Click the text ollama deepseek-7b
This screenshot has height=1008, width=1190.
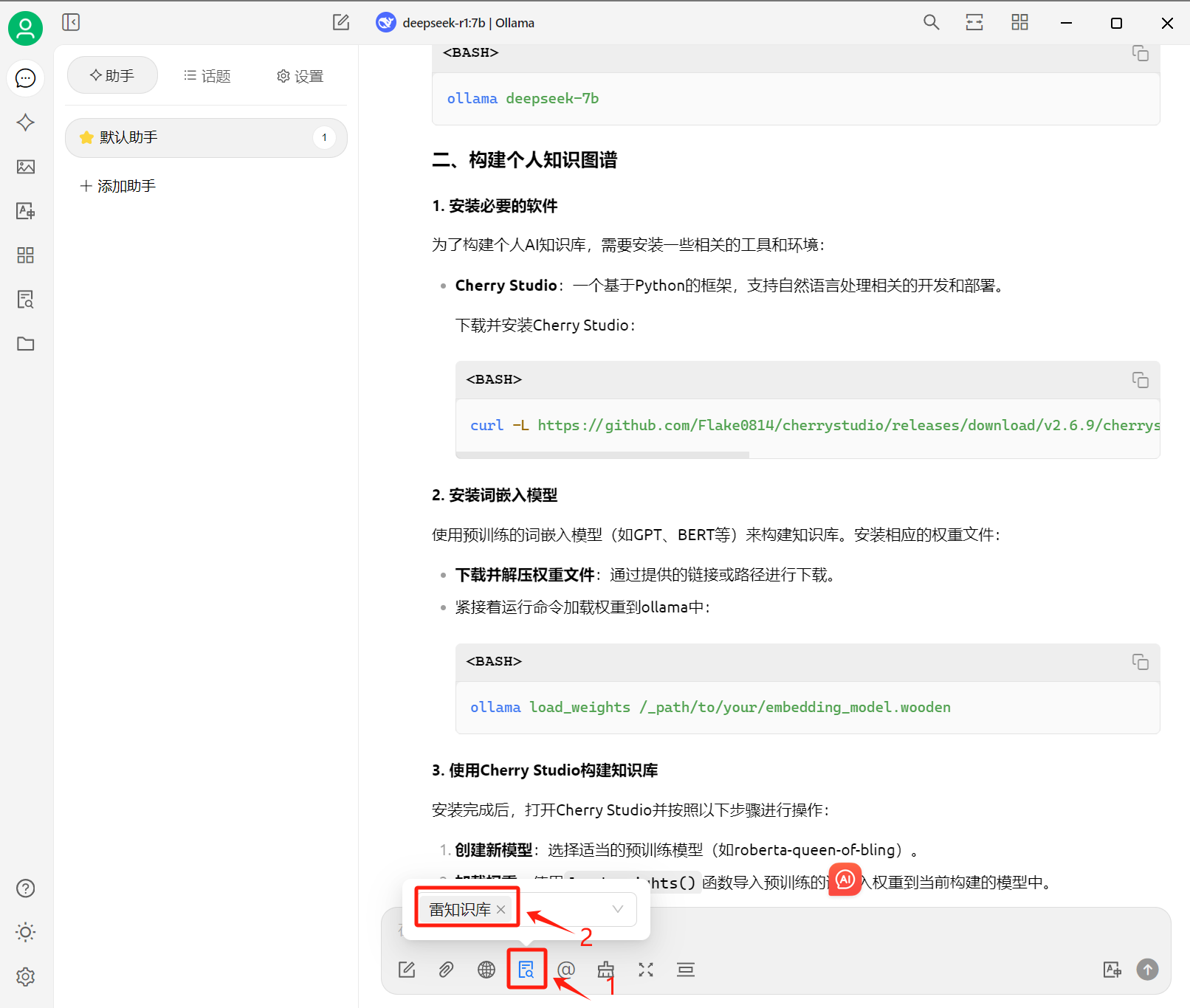tap(523, 98)
